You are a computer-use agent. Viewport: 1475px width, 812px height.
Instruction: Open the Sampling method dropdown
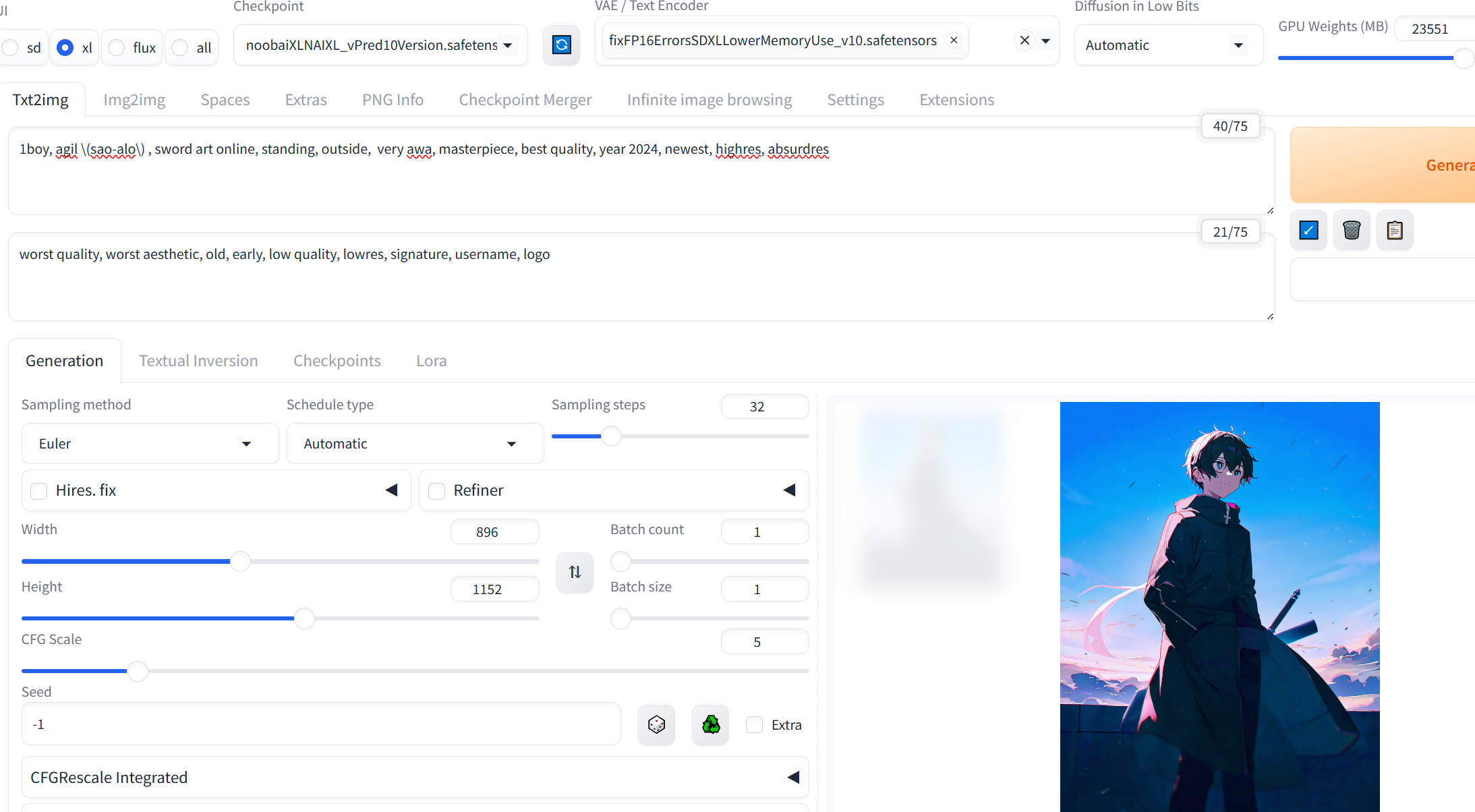tap(150, 443)
